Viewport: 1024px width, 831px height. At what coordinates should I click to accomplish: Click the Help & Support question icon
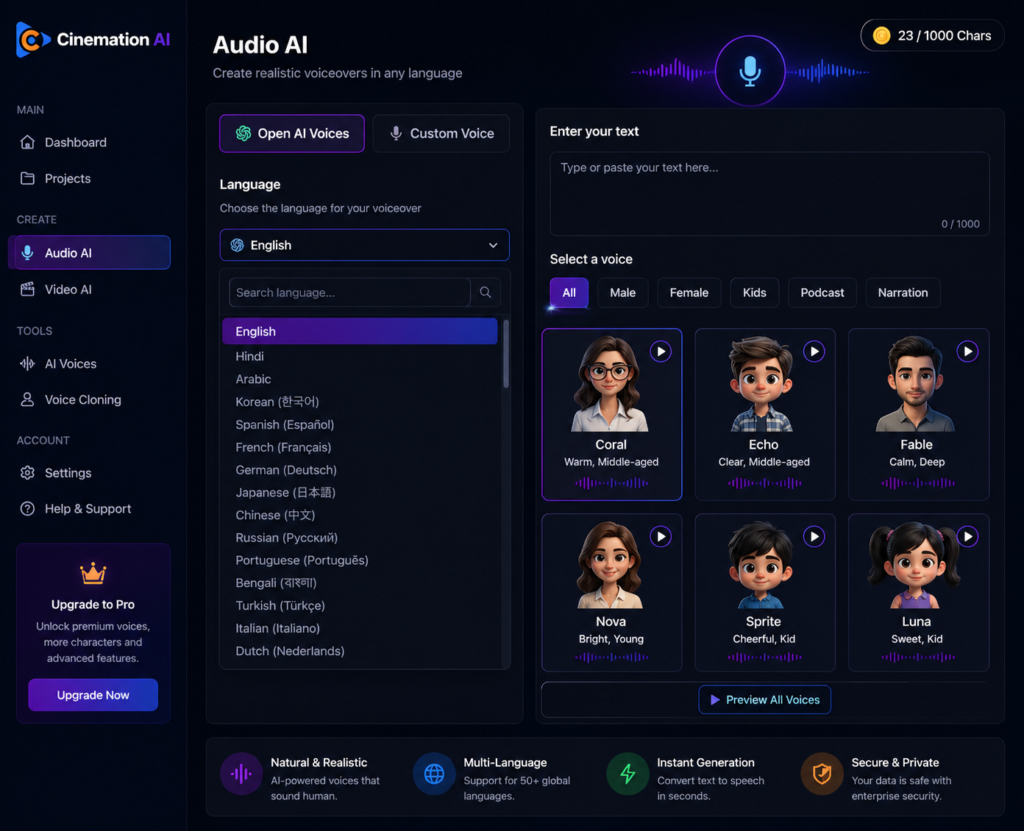click(27, 508)
